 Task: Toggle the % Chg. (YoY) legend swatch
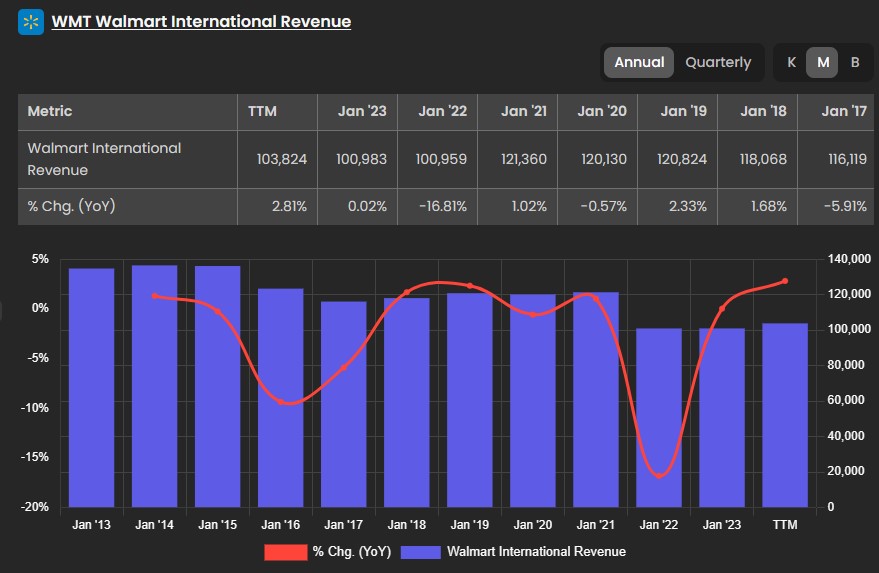(x=286, y=552)
